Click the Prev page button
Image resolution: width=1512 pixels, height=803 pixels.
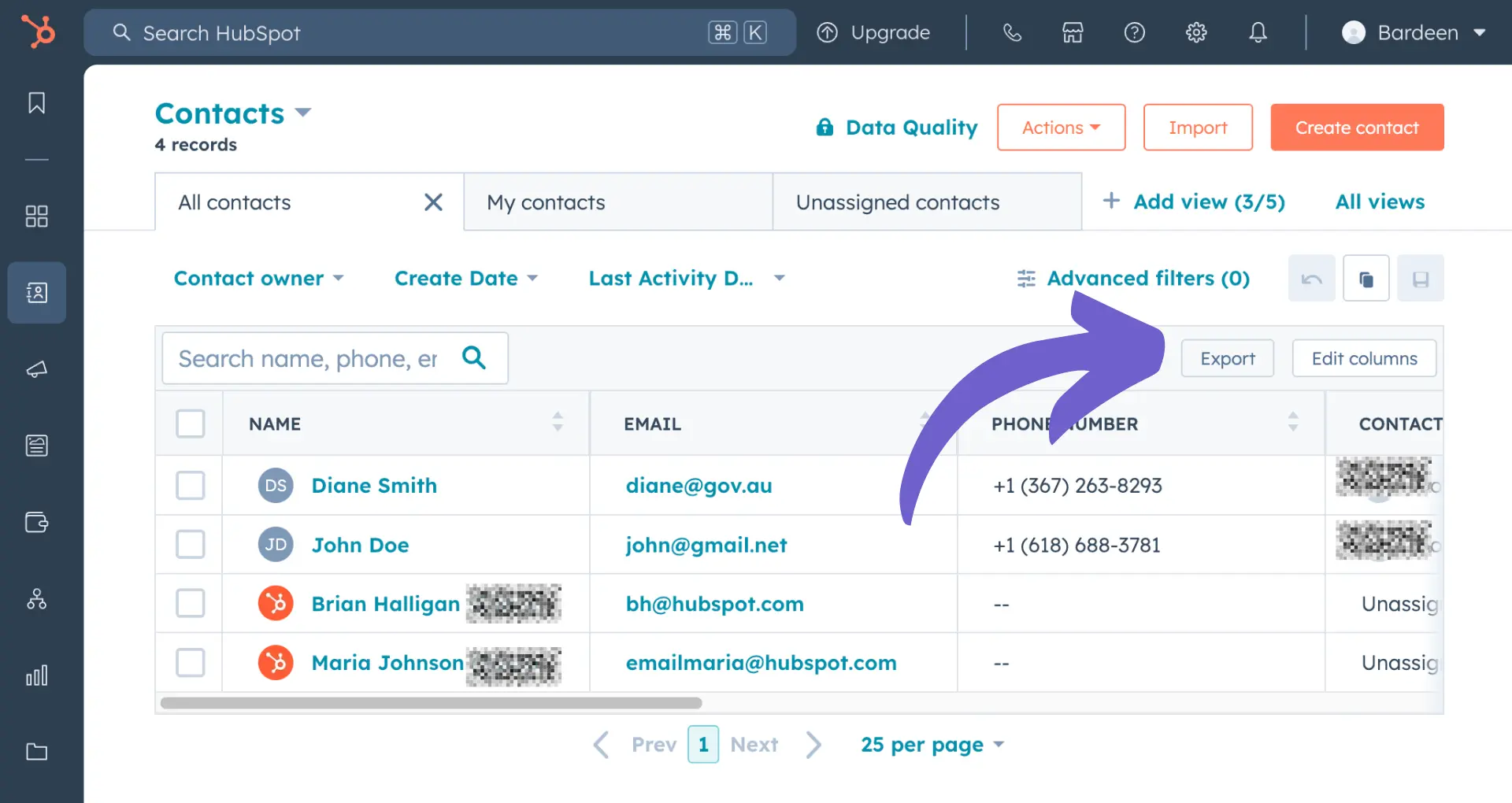click(635, 744)
